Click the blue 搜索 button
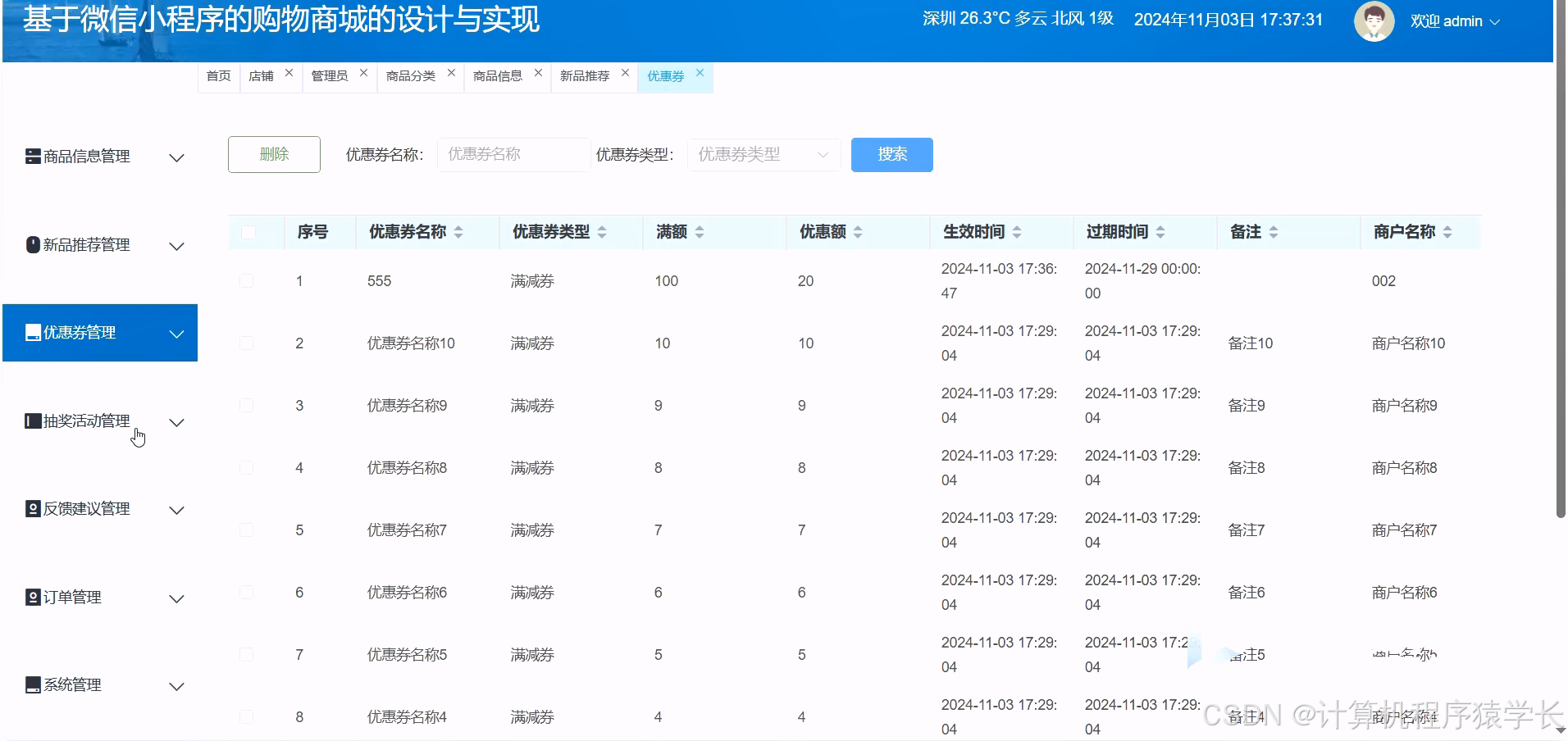This screenshot has height=741, width=1568. pyautogui.click(x=892, y=155)
